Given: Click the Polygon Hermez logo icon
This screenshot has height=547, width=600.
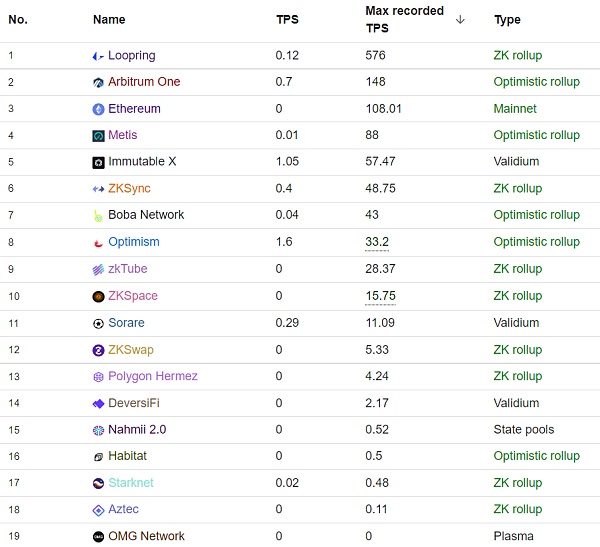Looking at the screenshot, I should click(x=98, y=377).
